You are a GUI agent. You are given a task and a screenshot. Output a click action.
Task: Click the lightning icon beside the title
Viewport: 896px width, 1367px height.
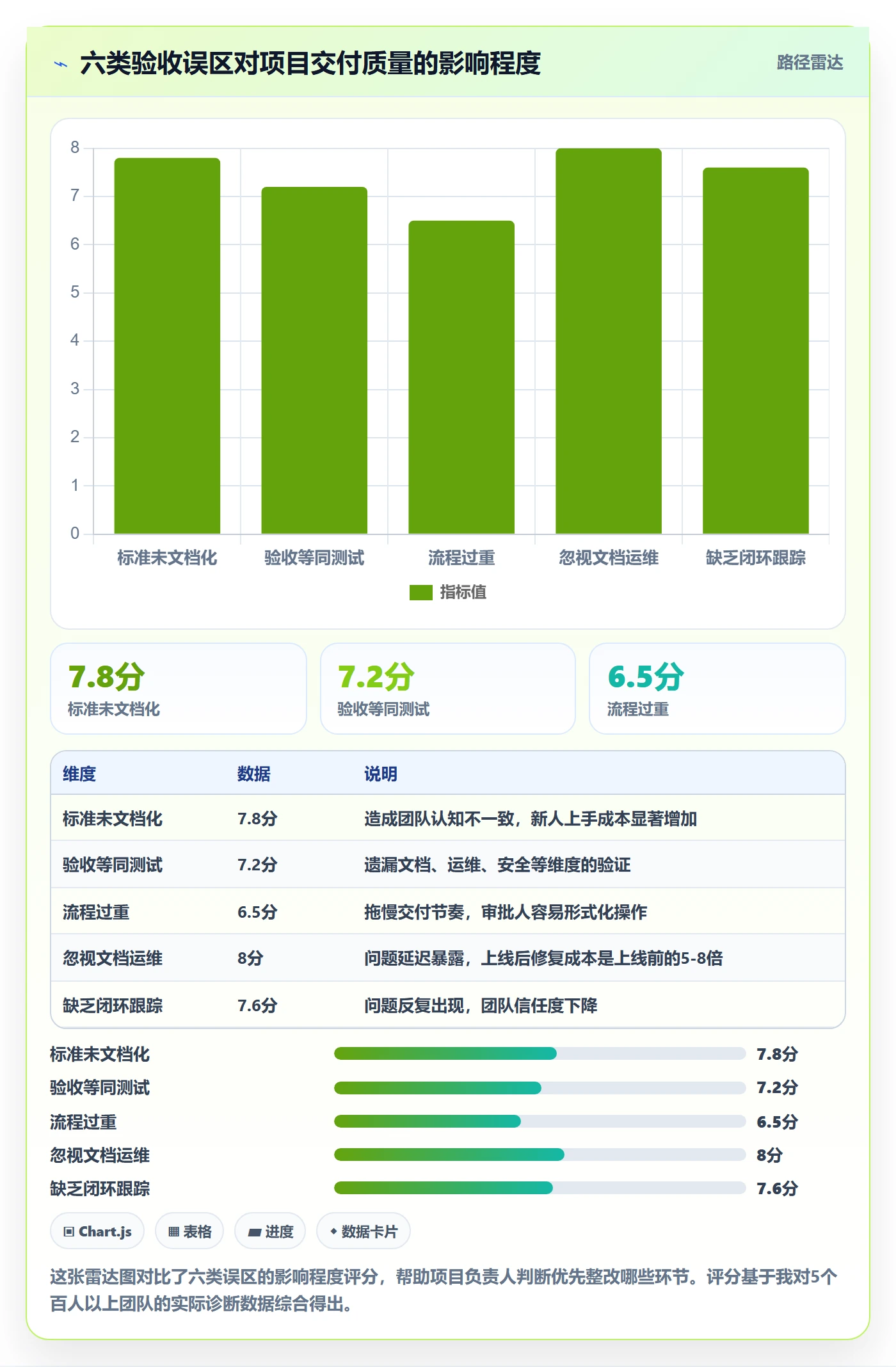(x=61, y=64)
